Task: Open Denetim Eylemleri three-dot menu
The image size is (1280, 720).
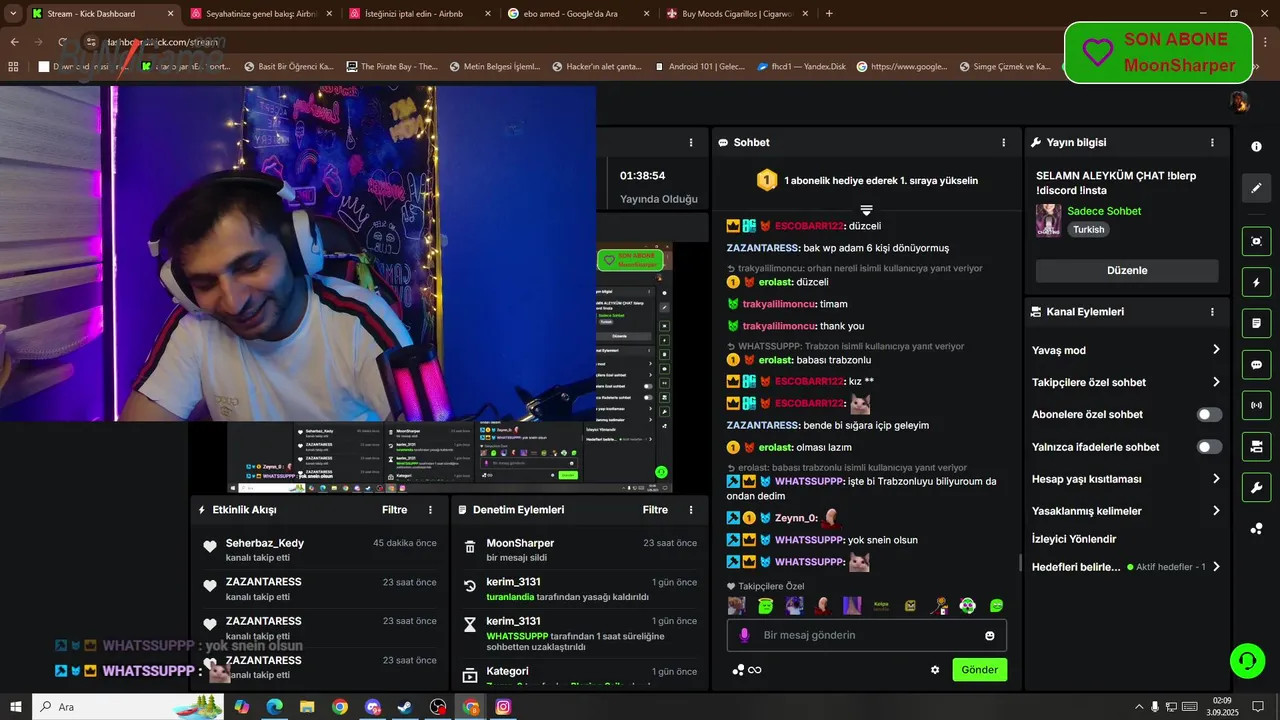Action: [691, 510]
